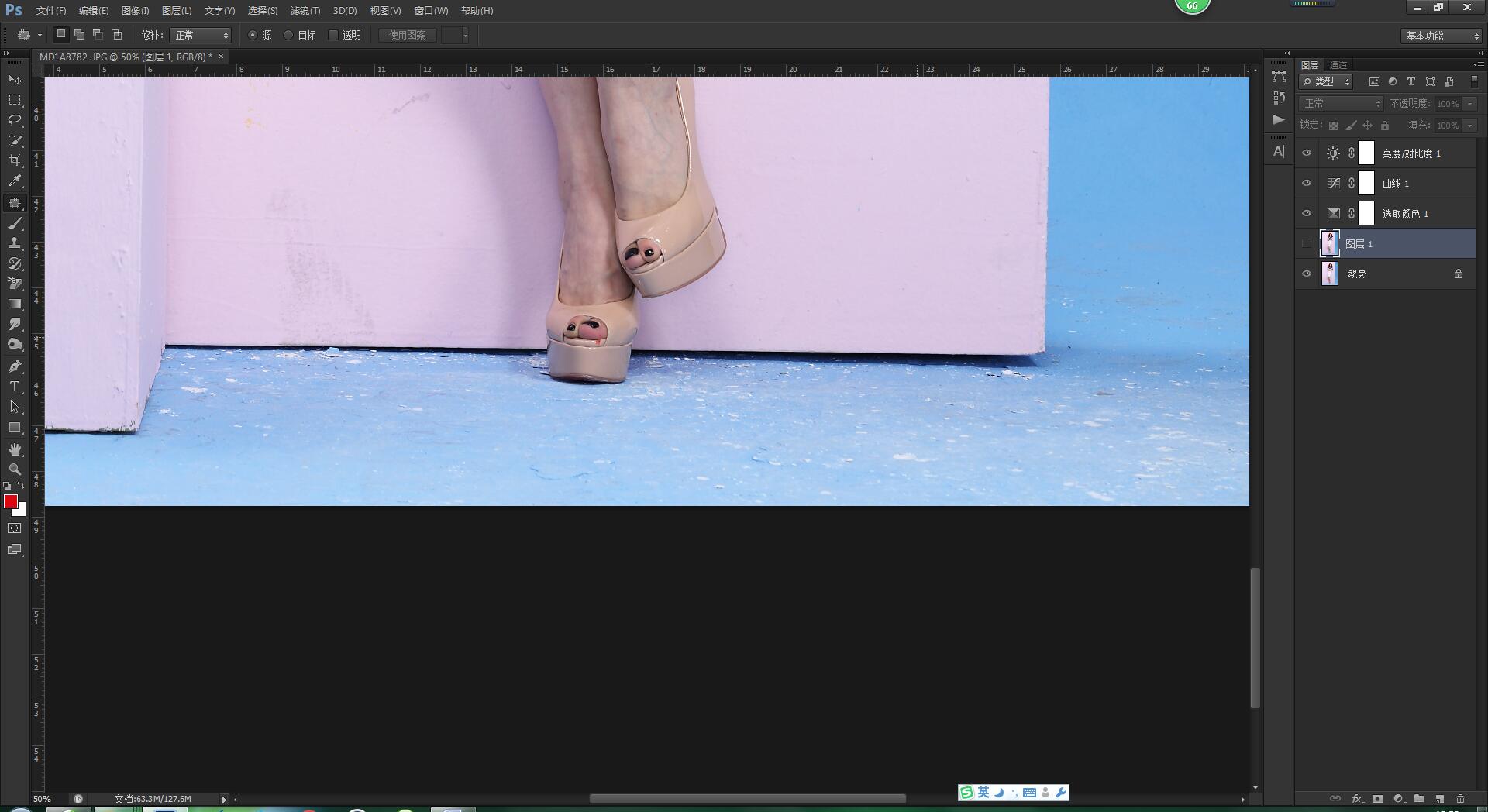1488x812 pixels.
Task: Hide the Selective Color 1 layer
Action: pyautogui.click(x=1307, y=214)
